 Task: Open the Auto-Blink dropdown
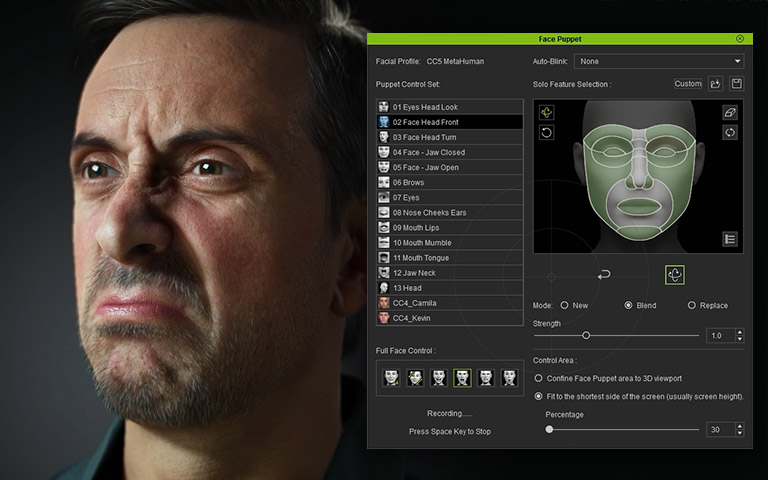point(658,61)
